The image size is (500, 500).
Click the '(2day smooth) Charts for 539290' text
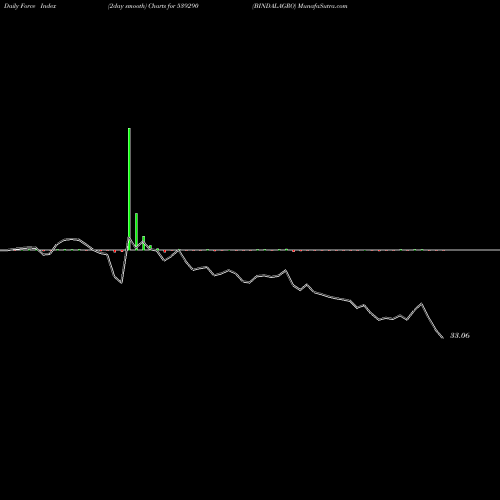coord(153,6)
